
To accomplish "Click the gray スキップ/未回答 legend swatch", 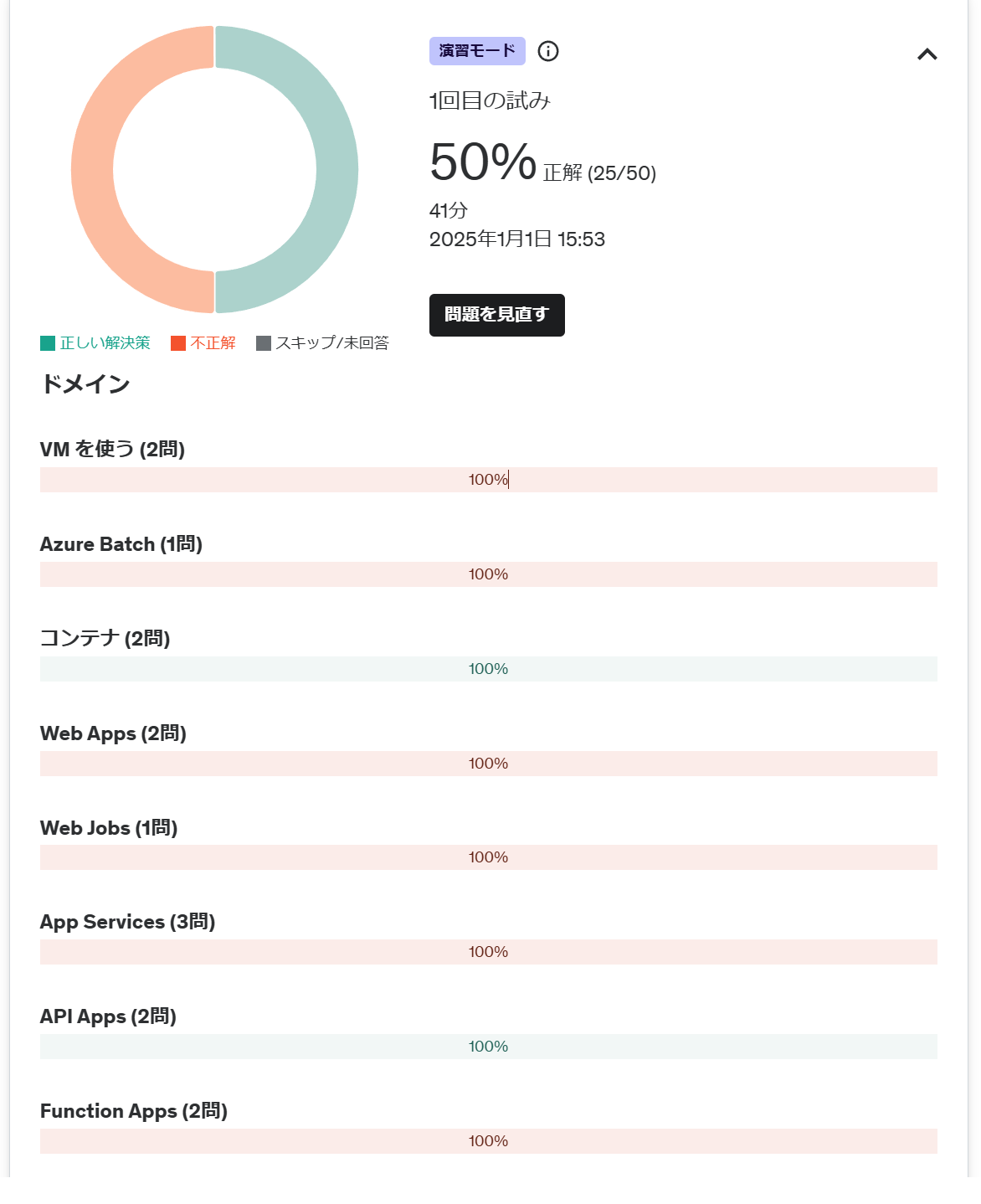I will coord(264,343).
